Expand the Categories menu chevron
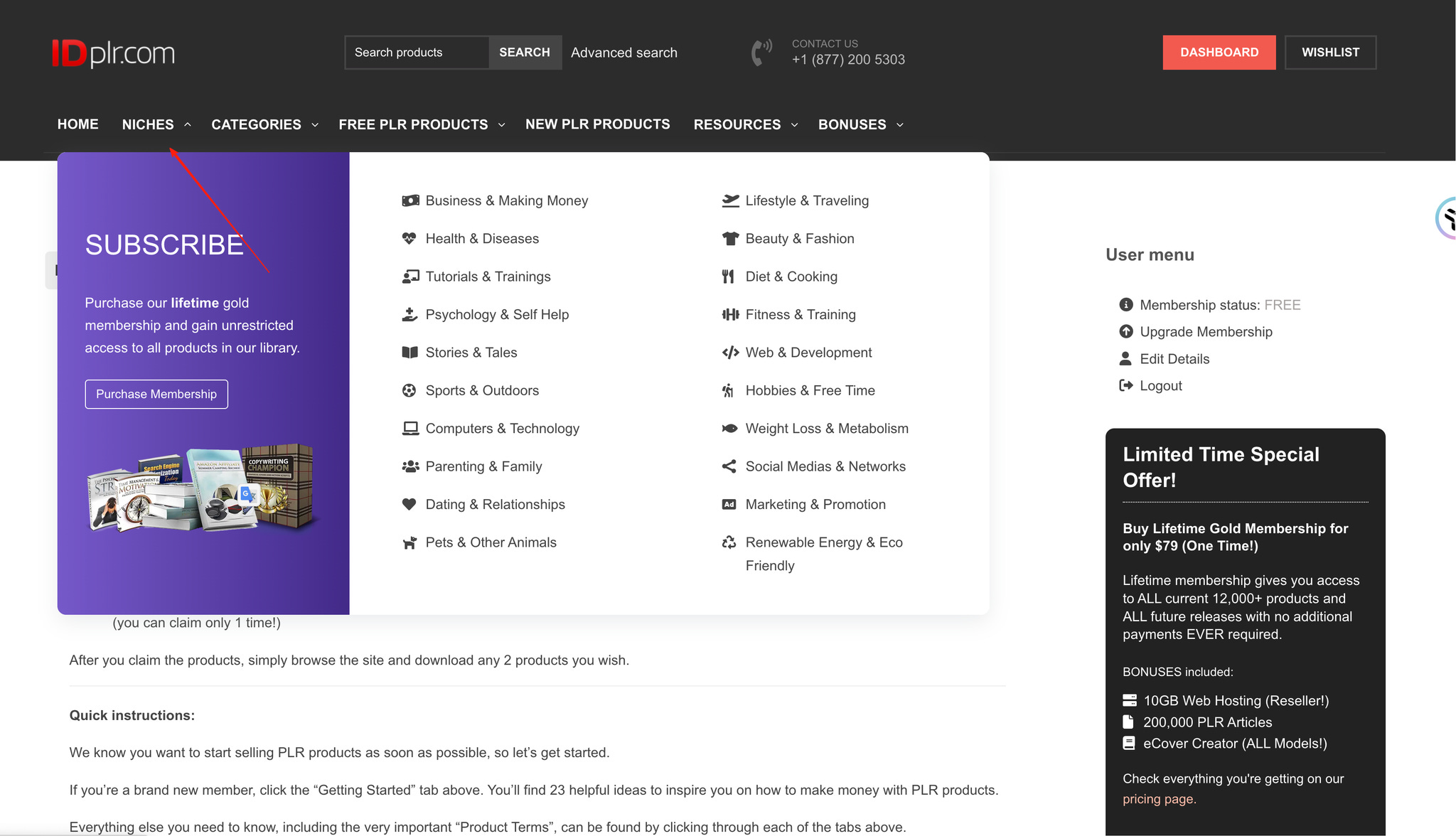 click(x=315, y=125)
